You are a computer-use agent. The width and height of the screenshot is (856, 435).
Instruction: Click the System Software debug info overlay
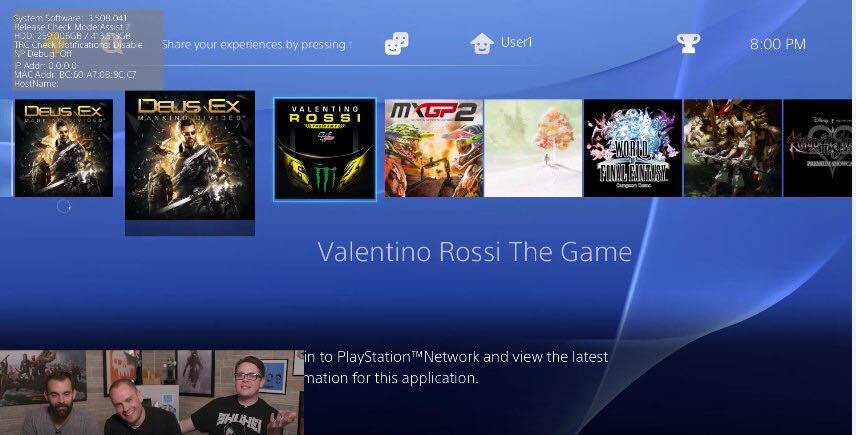click(88, 50)
